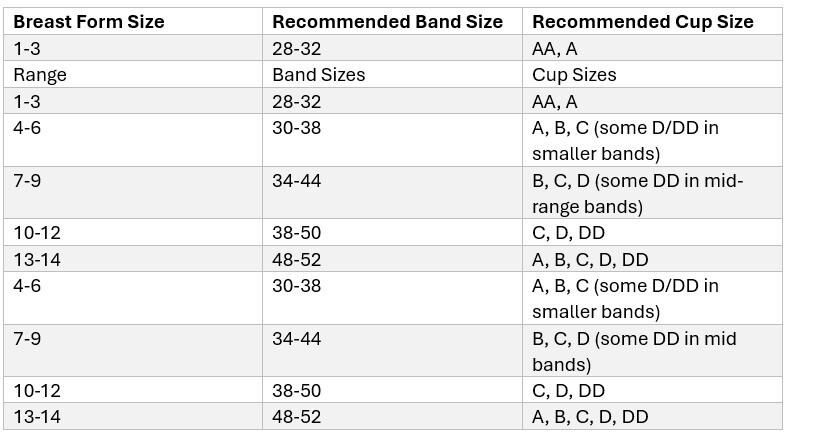Select the 'Recommended Band Size' header cell

[392, 21]
